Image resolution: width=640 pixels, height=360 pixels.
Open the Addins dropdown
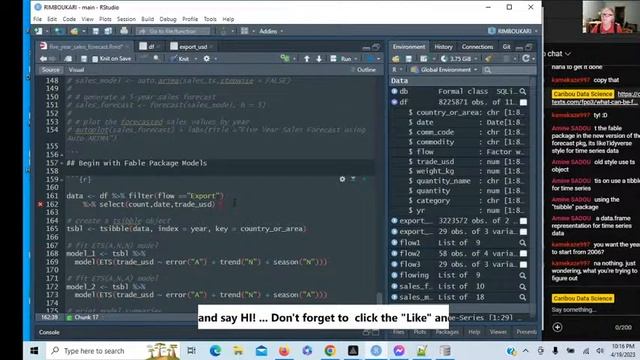tap(271, 31)
